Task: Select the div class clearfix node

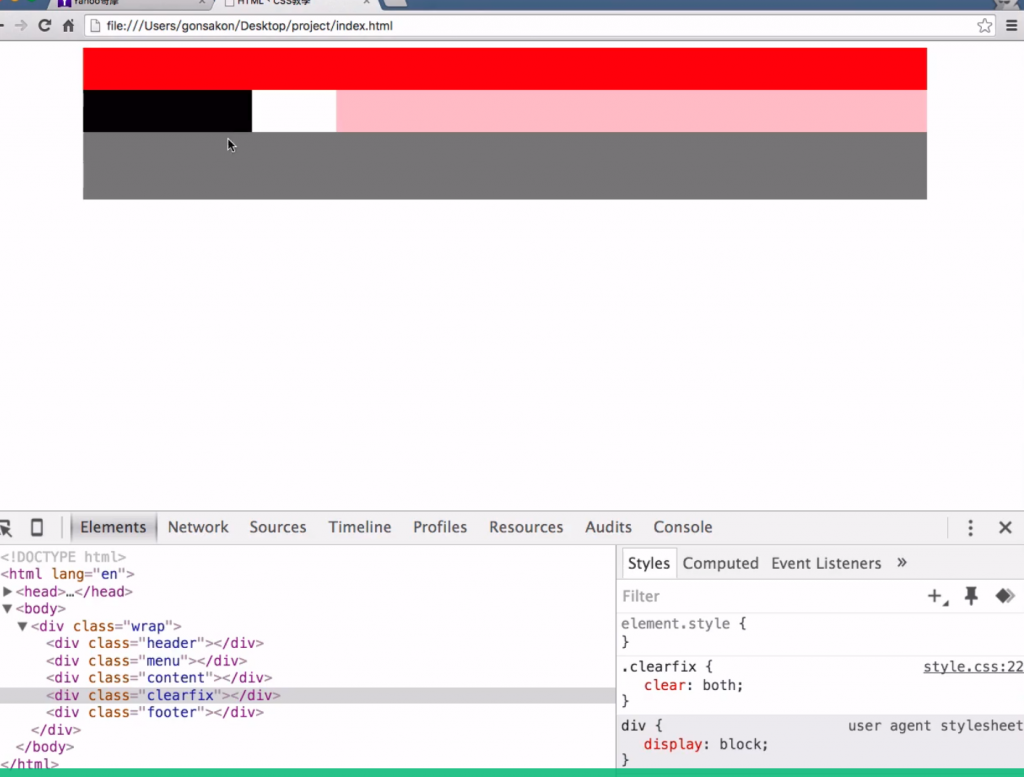Action: tap(163, 695)
